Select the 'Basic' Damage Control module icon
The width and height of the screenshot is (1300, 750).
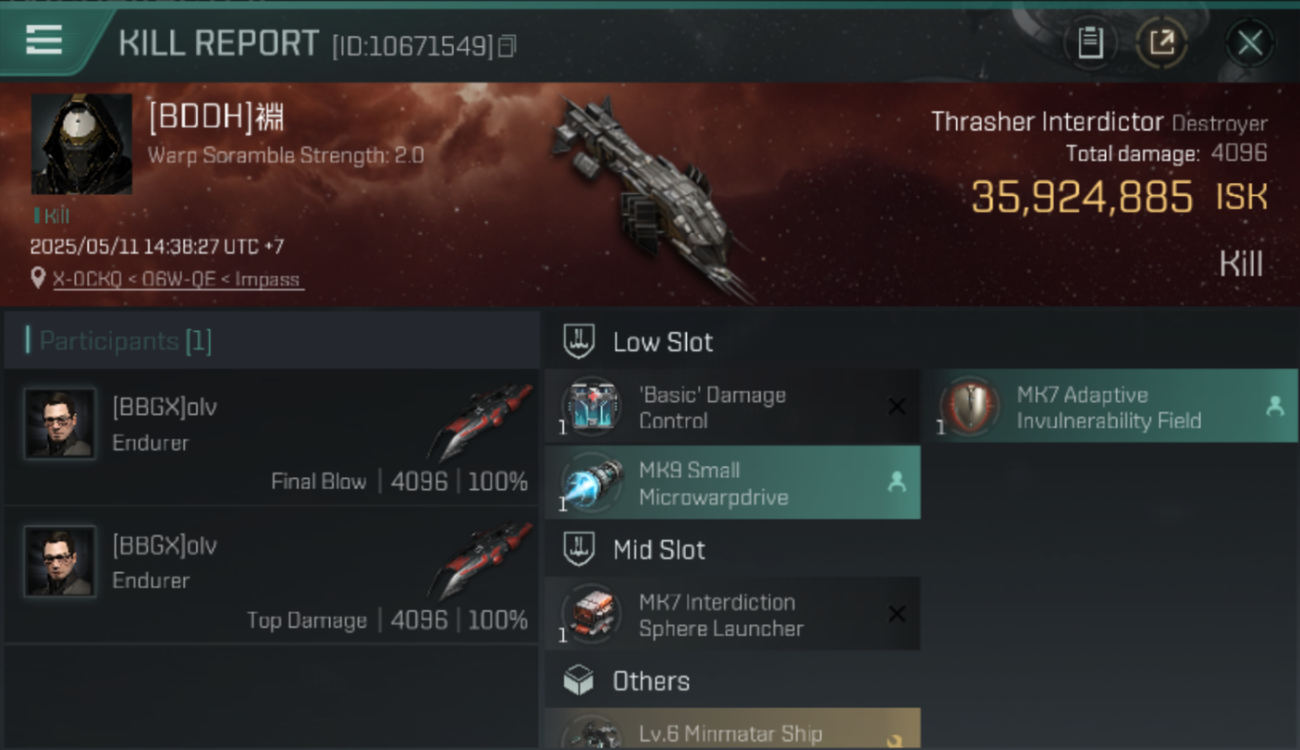point(591,407)
